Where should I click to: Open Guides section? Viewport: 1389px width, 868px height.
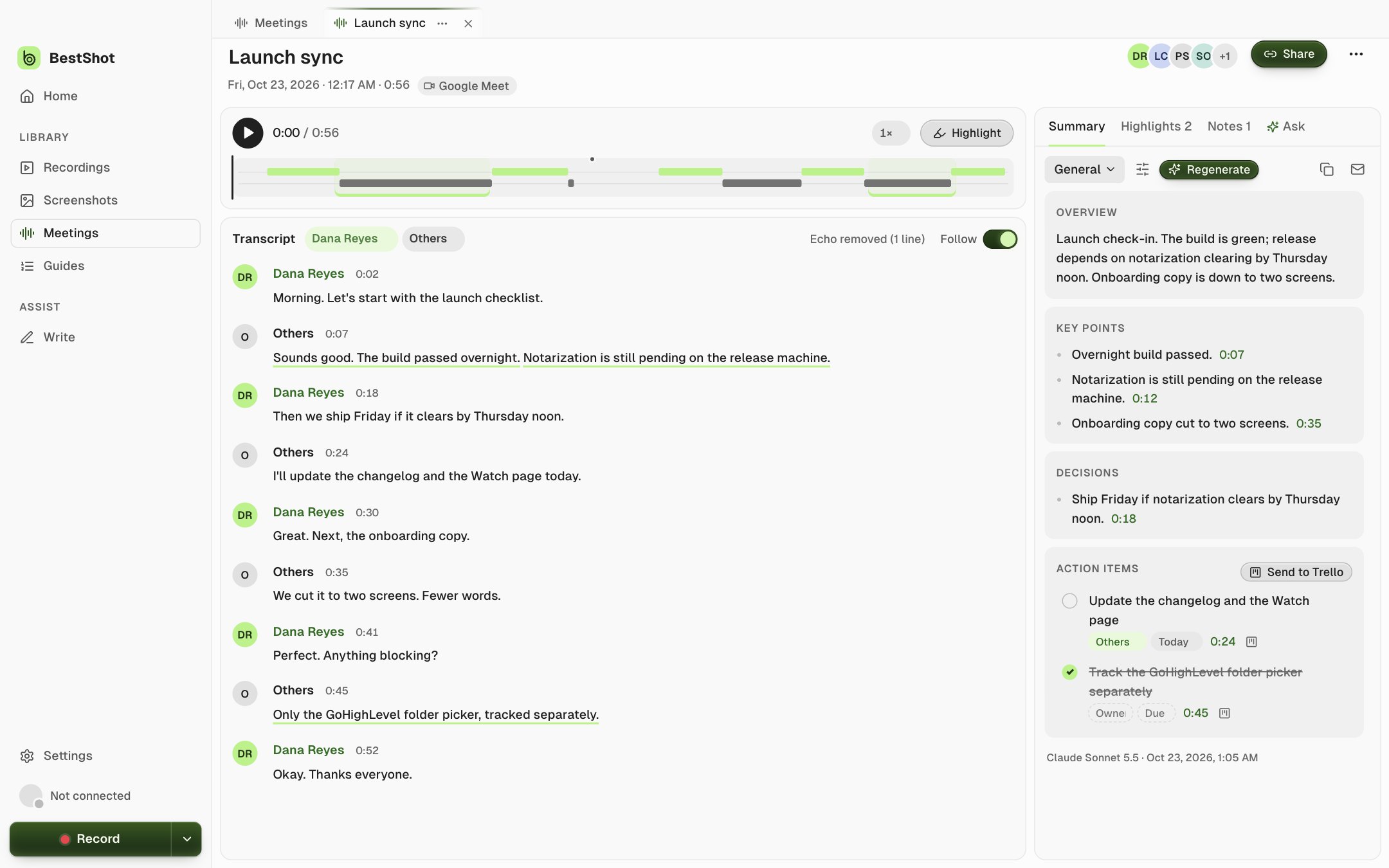(105, 266)
